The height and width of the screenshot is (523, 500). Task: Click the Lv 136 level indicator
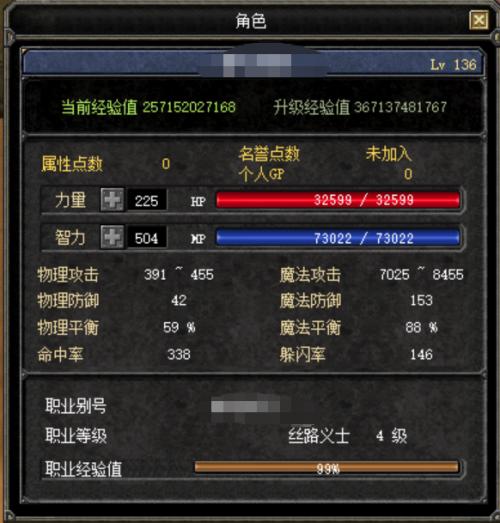[x=453, y=64]
